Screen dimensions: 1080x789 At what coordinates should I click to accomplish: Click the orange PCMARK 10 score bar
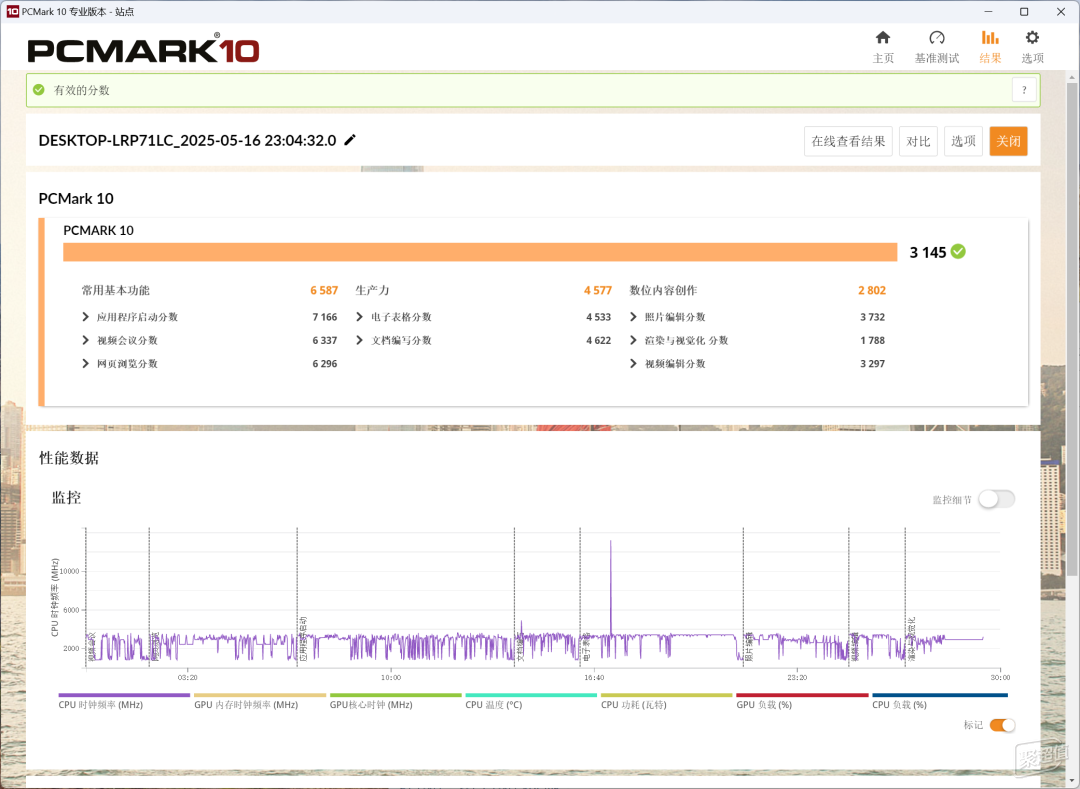(480, 252)
